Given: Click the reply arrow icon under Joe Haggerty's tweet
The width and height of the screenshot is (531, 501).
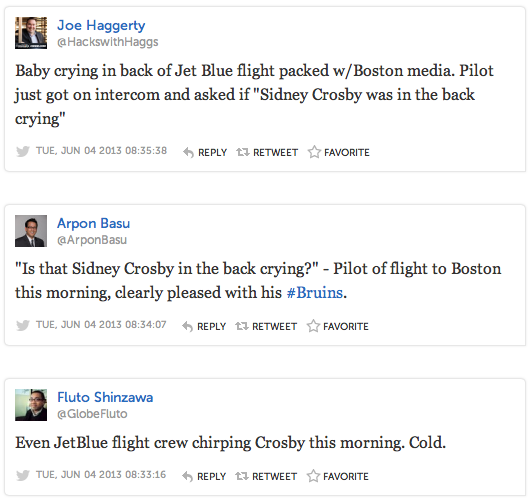Looking at the screenshot, I should 188,153.
